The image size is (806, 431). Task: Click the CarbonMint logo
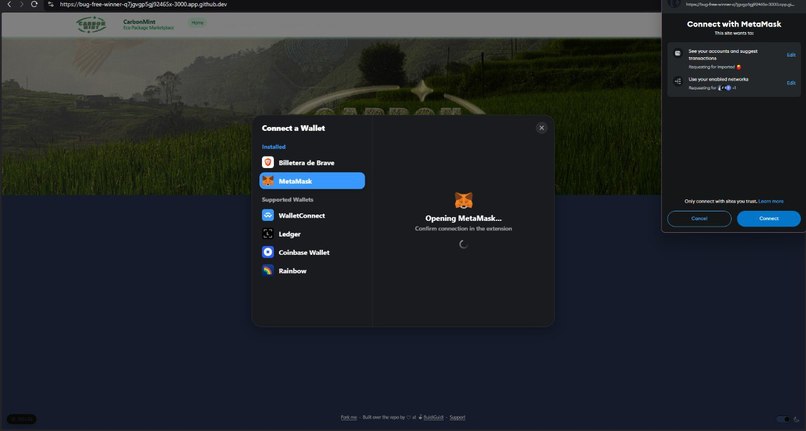tap(91, 24)
